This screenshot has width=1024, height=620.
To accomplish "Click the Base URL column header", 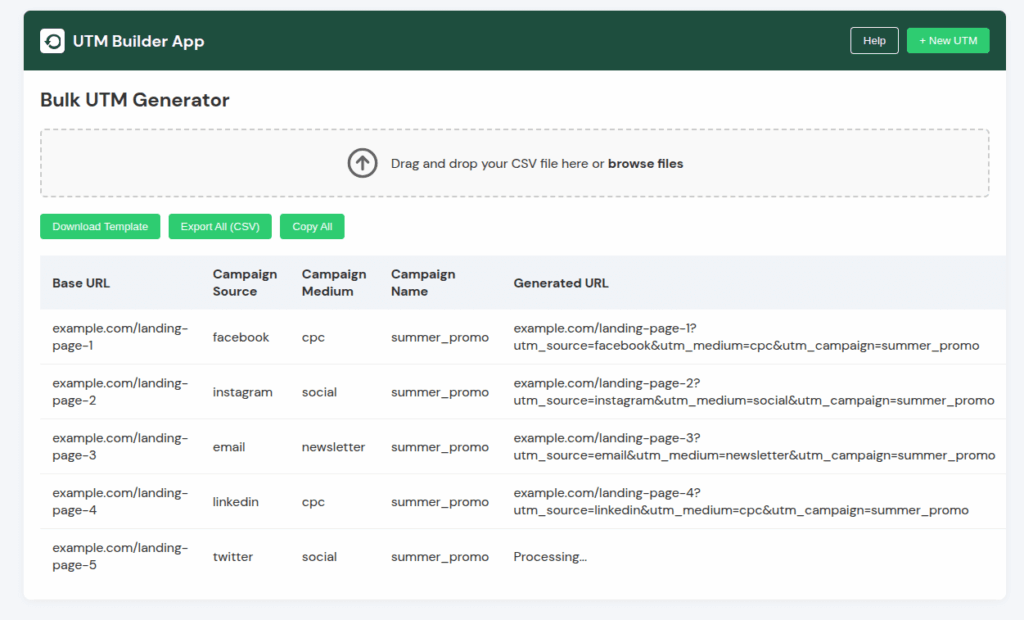I will click(x=81, y=283).
